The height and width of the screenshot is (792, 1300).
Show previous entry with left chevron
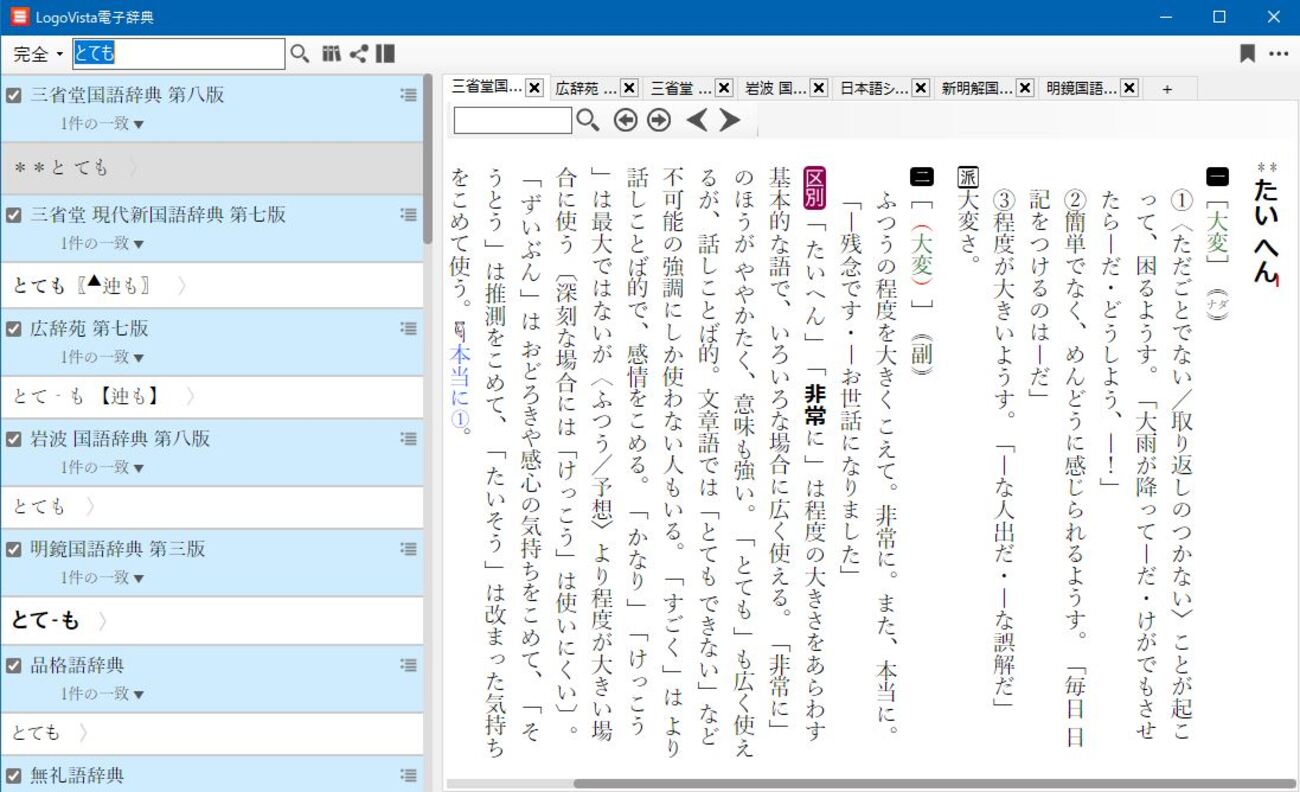697,120
